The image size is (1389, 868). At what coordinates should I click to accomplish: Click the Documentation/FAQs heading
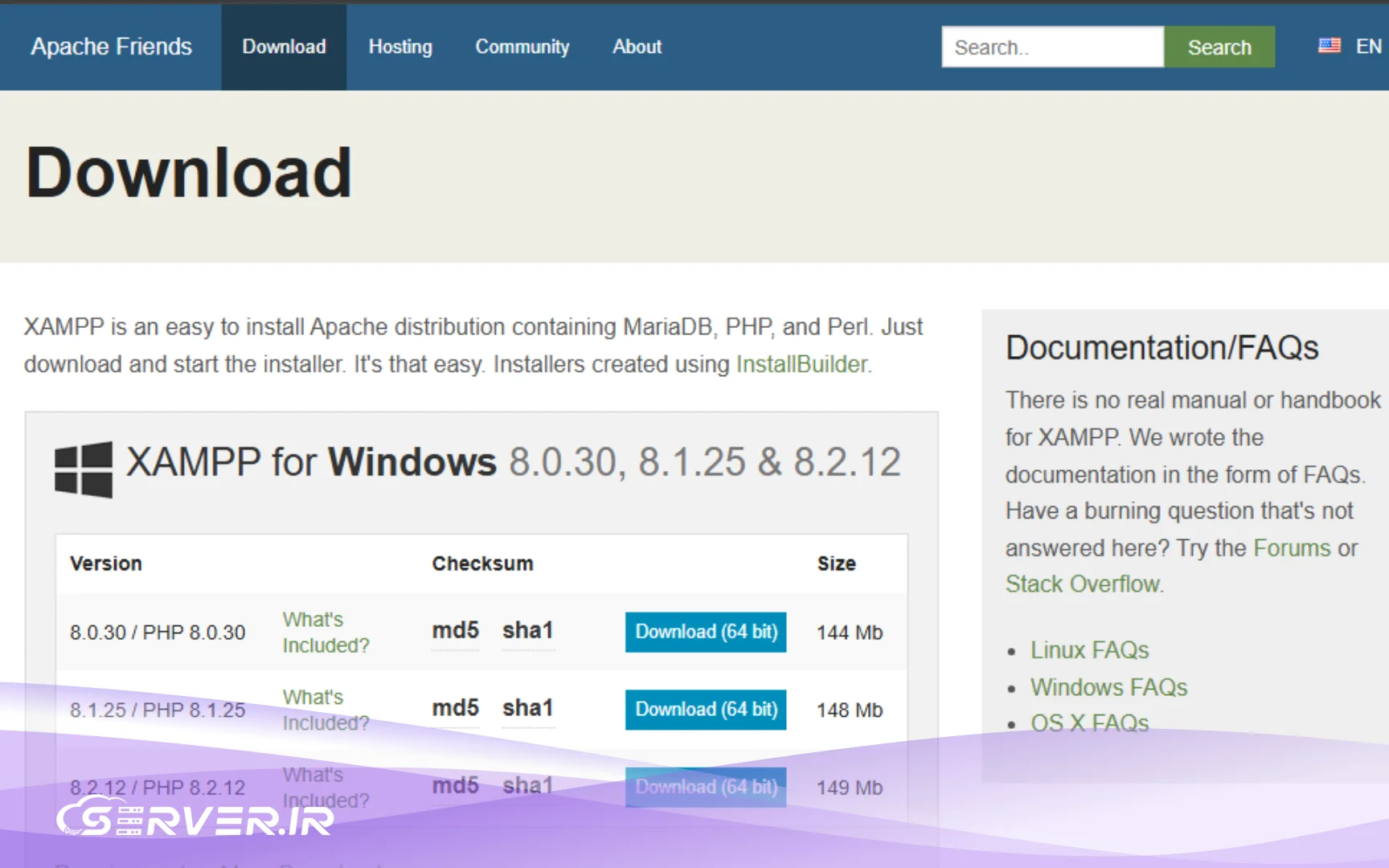pos(1162,348)
